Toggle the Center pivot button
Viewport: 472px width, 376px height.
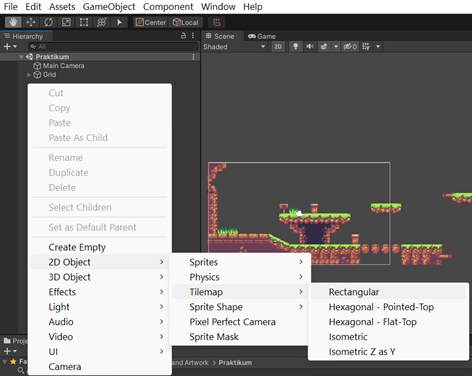pos(151,22)
